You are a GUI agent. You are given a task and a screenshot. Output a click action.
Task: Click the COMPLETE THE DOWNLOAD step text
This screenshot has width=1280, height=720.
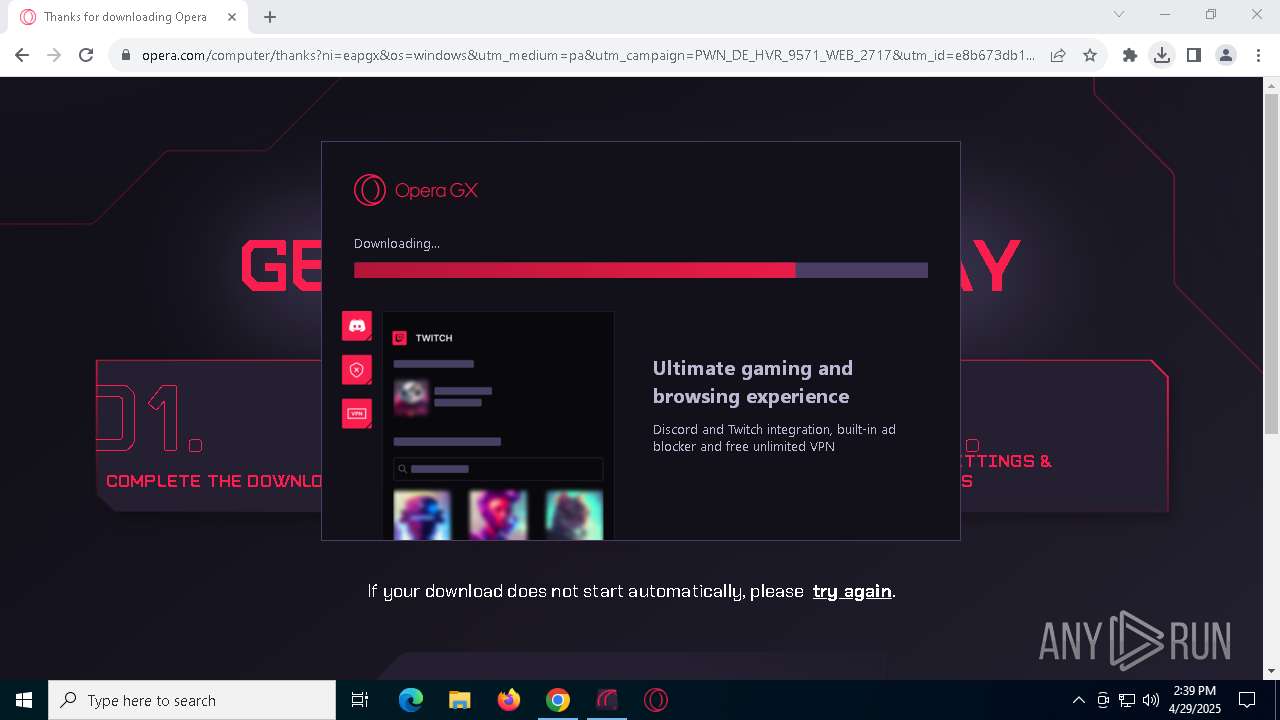click(x=214, y=481)
